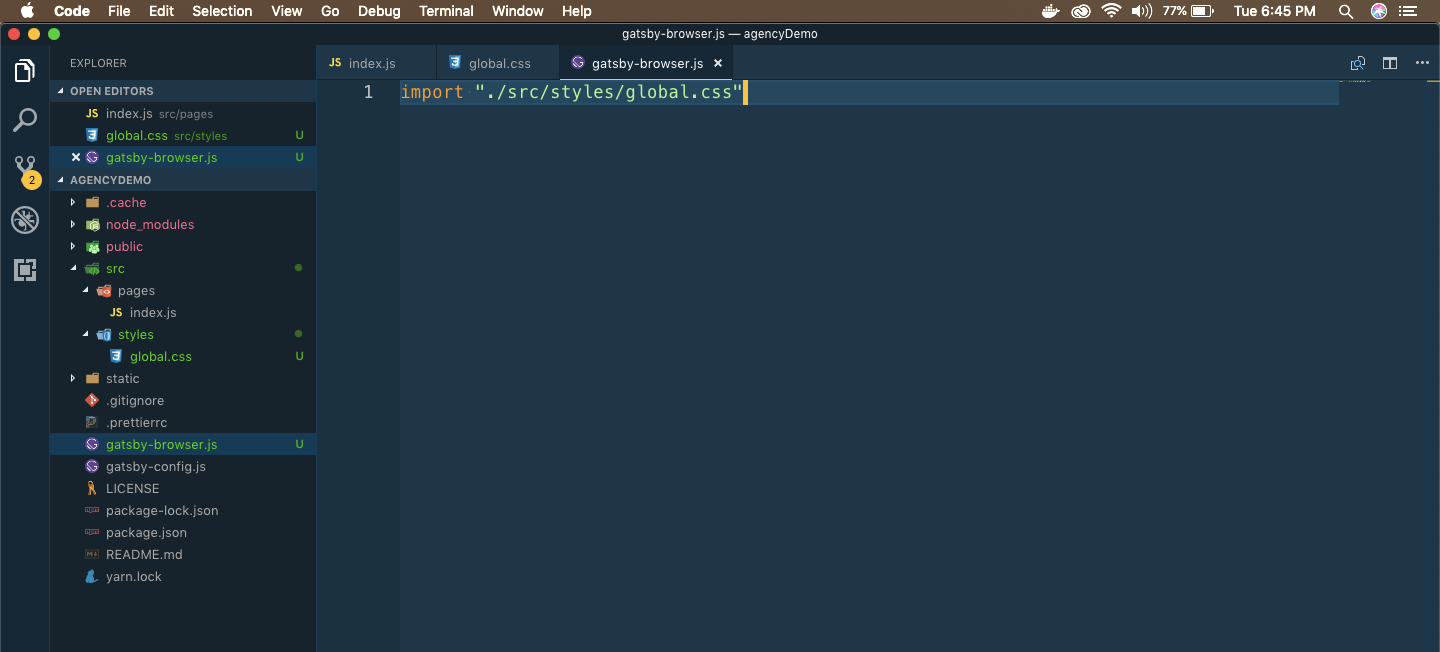
Task: Collapse the src folder
Action: (73, 268)
